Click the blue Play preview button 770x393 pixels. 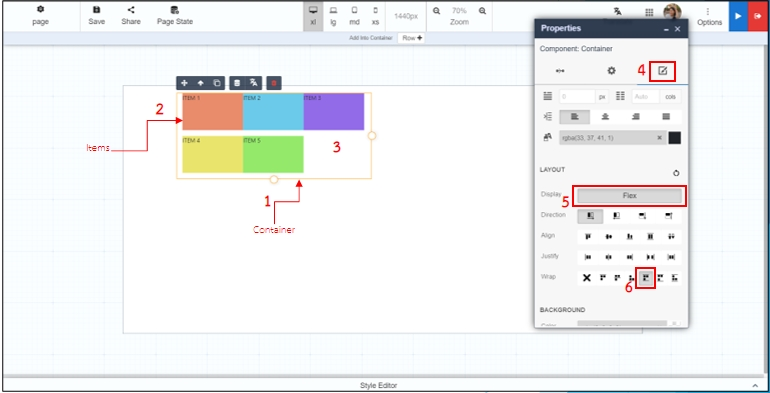(x=738, y=16)
